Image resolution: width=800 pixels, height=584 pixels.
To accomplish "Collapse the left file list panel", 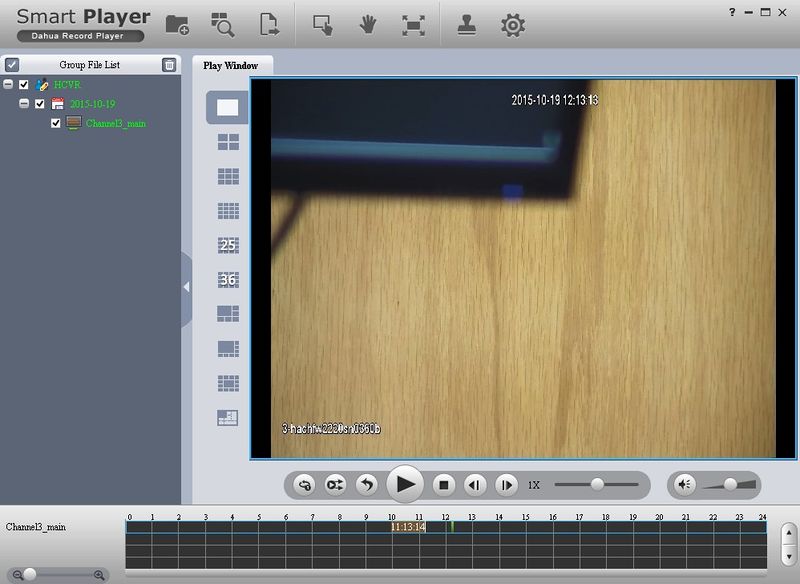I will pyautogui.click(x=186, y=287).
